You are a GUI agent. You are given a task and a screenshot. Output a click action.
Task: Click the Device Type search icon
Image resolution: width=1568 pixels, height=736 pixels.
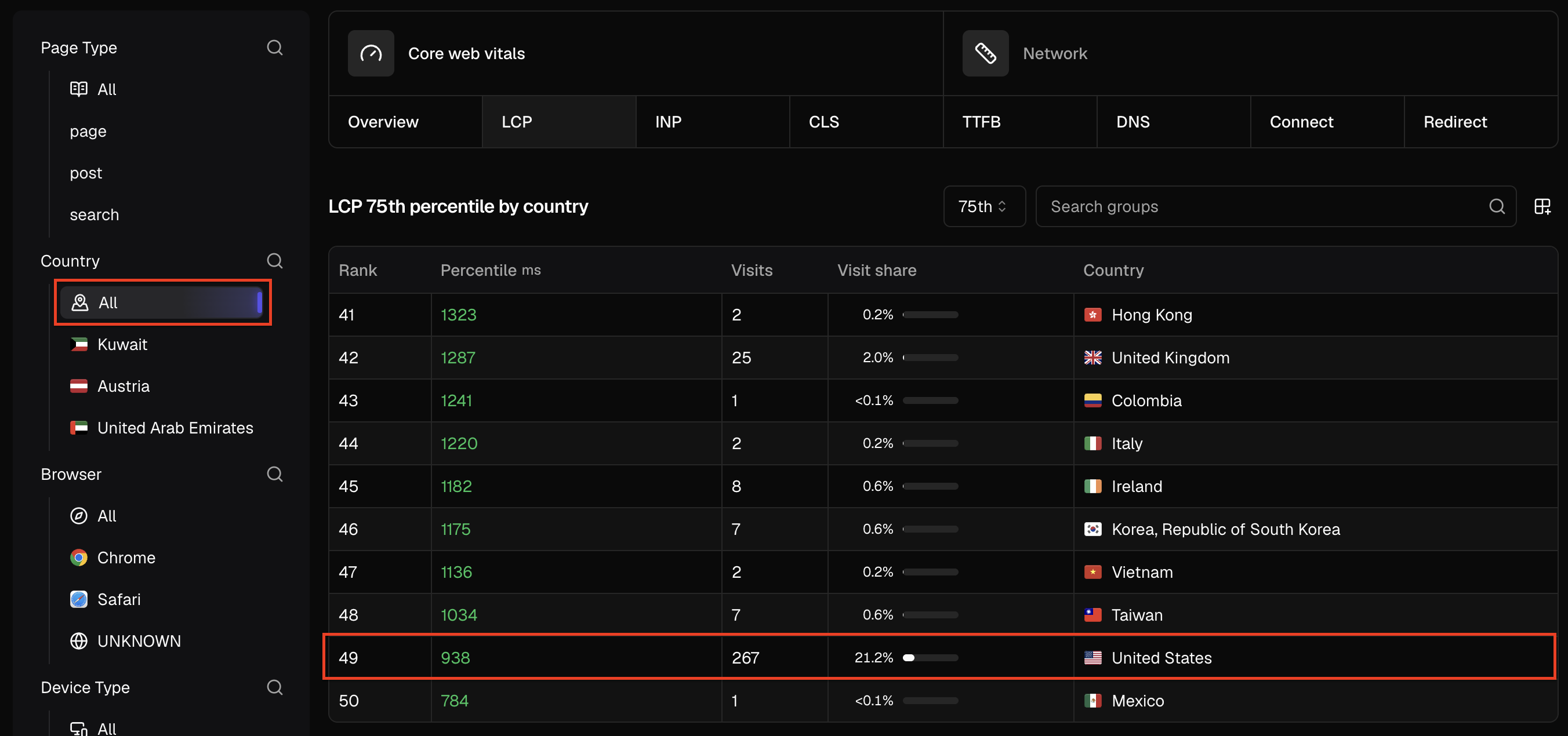(x=274, y=687)
